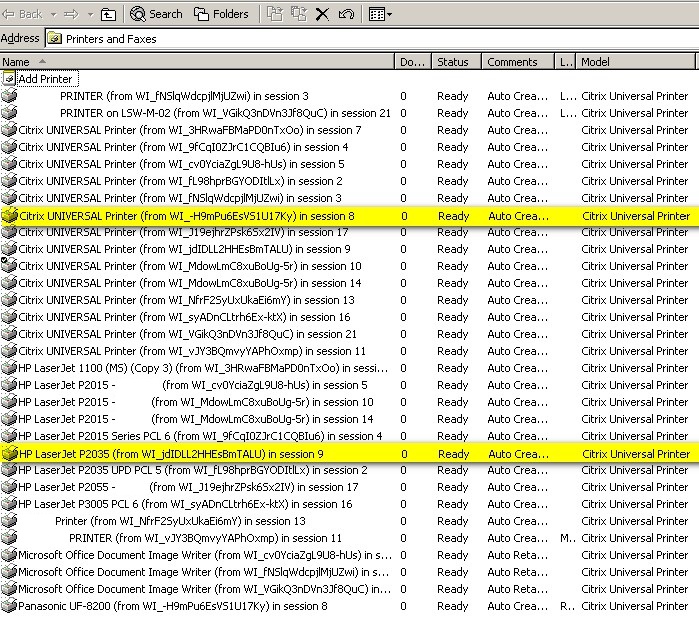The width and height of the screenshot is (699, 638).
Task: Select PRINTER in session 3 printer icon
Action: [x=9, y=95]
